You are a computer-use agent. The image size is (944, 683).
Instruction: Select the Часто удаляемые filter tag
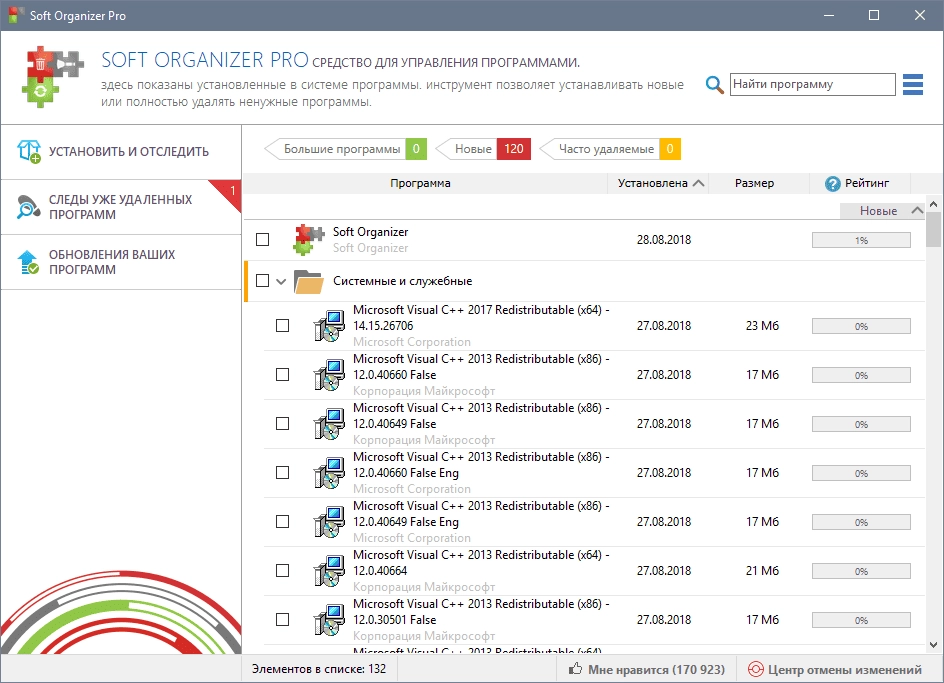point(610,149)
